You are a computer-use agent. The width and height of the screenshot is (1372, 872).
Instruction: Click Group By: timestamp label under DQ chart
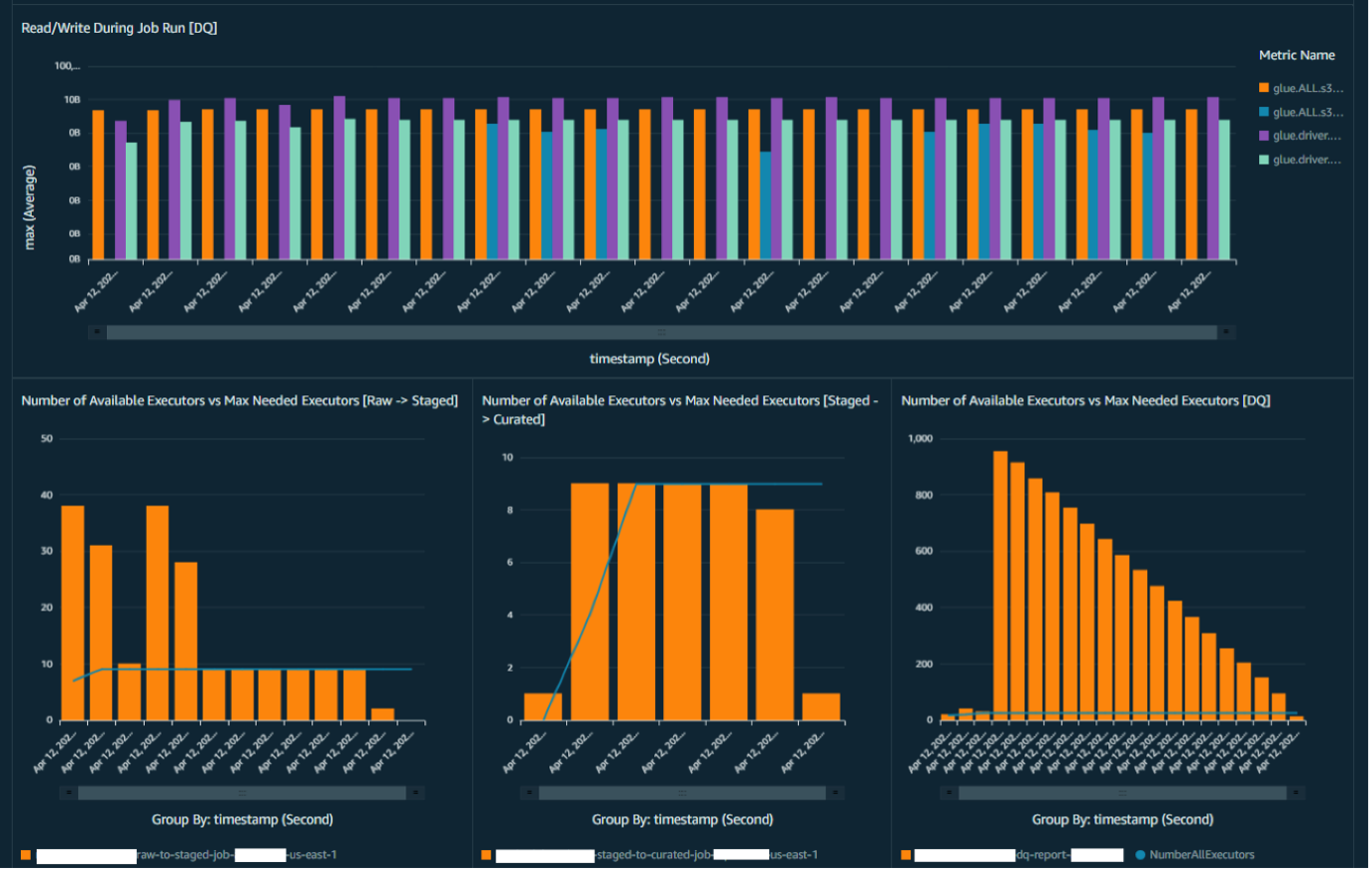point(1122,819)
